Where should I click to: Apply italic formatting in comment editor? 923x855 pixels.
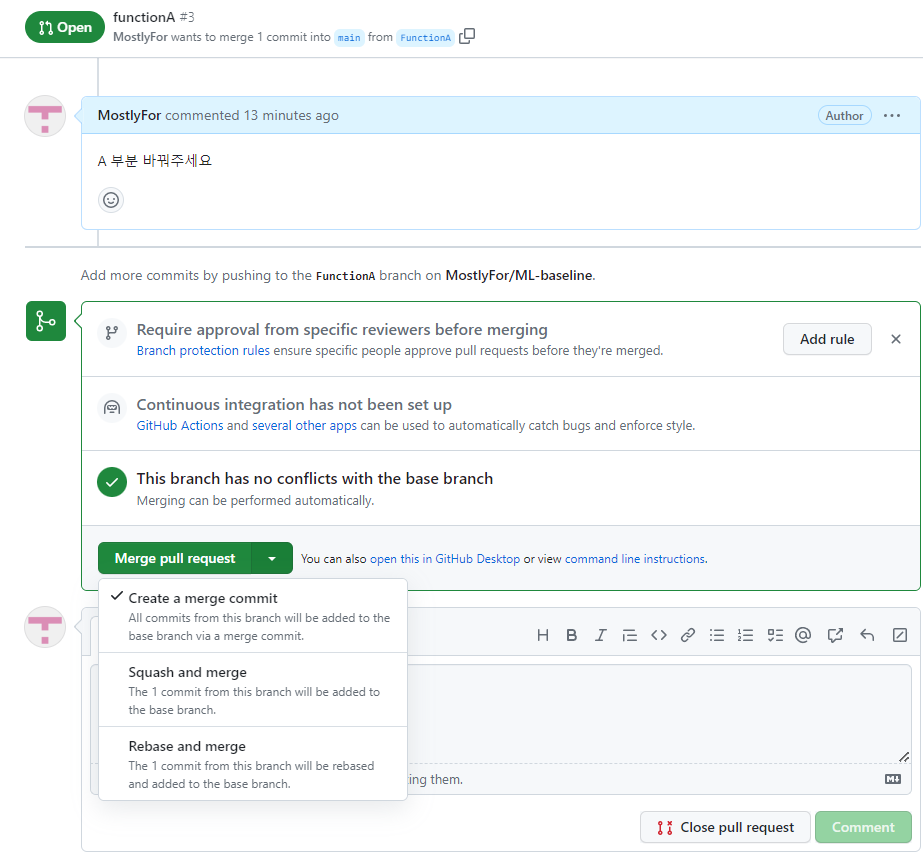pos(600,635)
